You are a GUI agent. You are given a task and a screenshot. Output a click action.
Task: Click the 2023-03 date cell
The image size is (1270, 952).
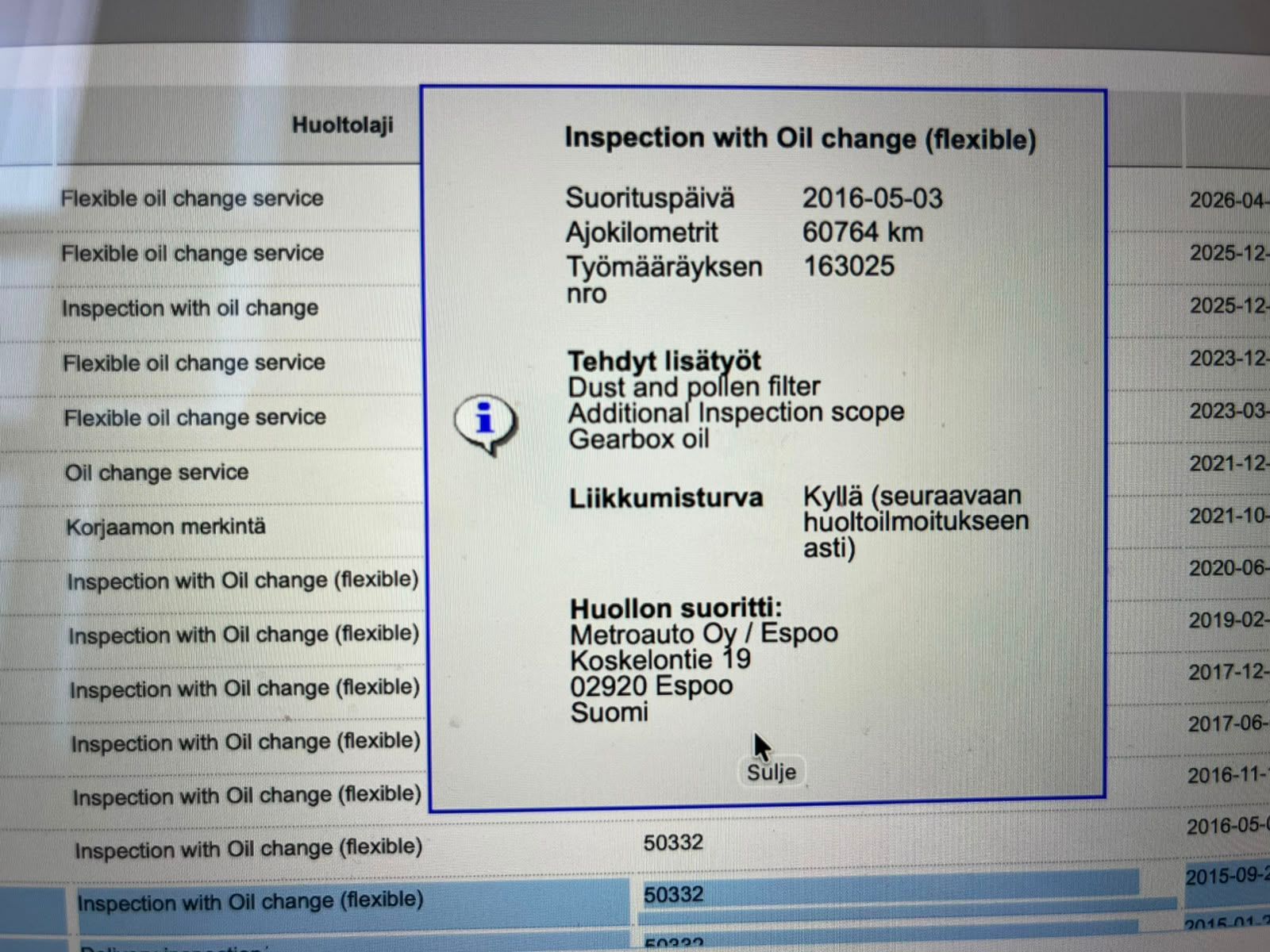[x=1229, y=411]
